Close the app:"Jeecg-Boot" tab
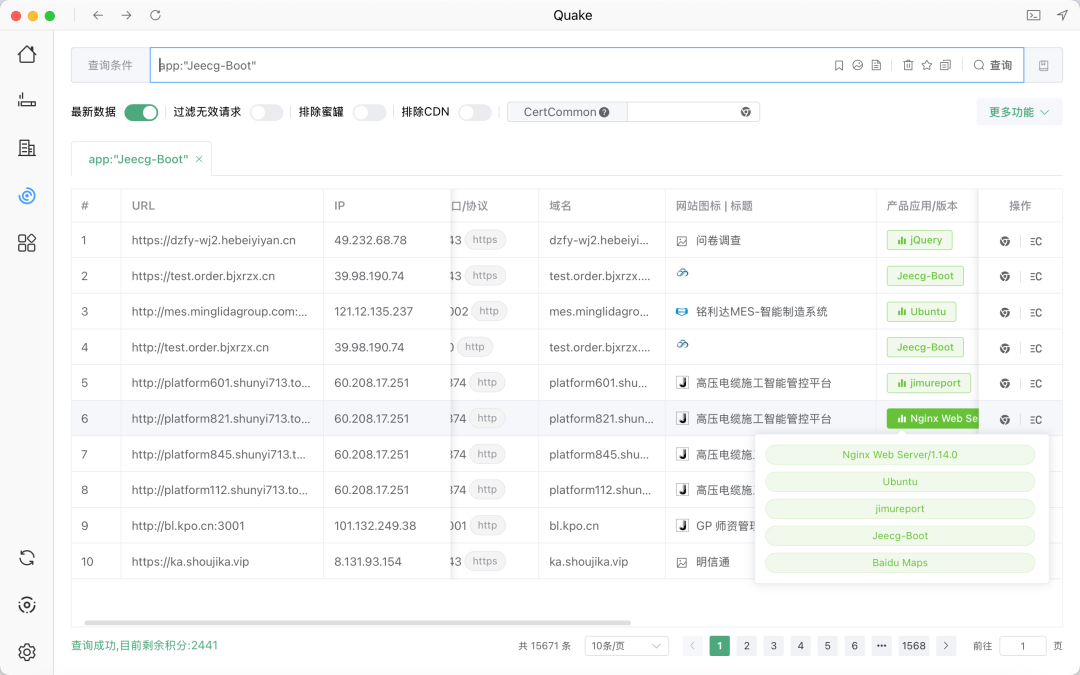 (199, 159)
